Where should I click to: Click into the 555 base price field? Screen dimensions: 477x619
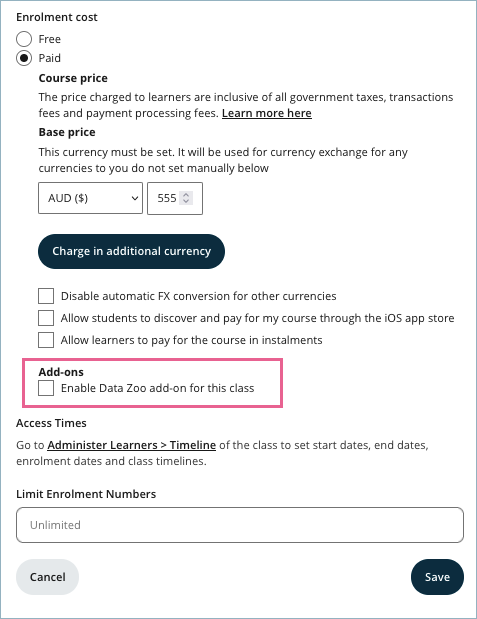coord(175,198)
